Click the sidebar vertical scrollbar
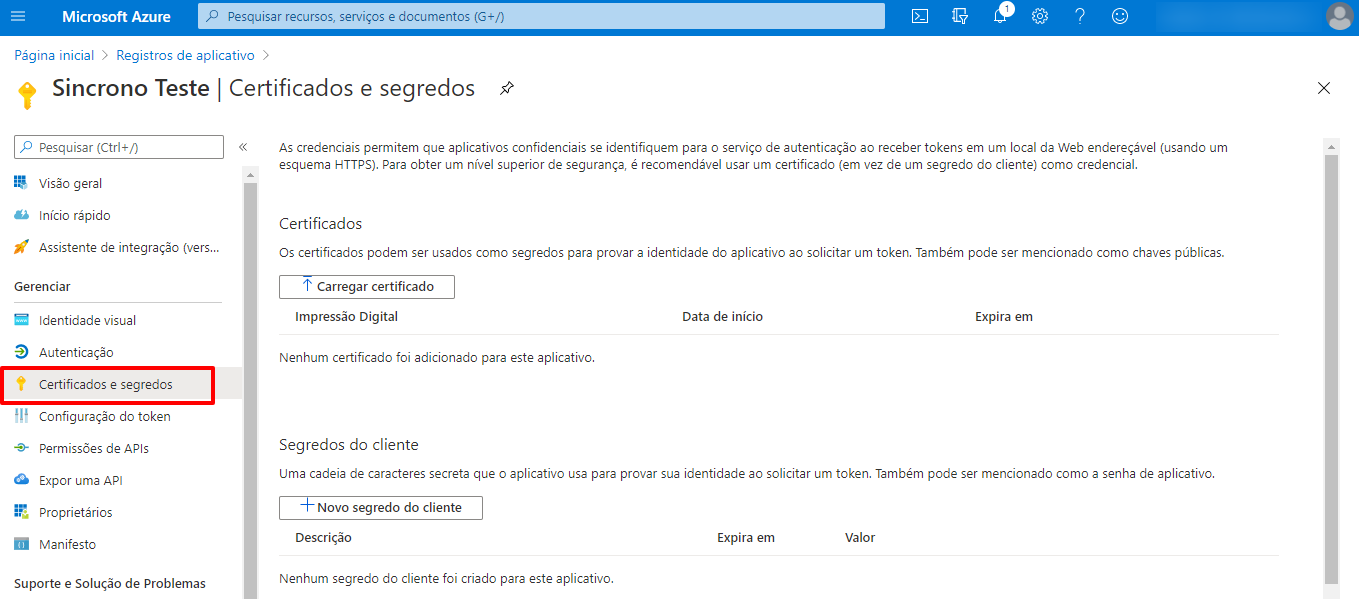 (250, 390)
